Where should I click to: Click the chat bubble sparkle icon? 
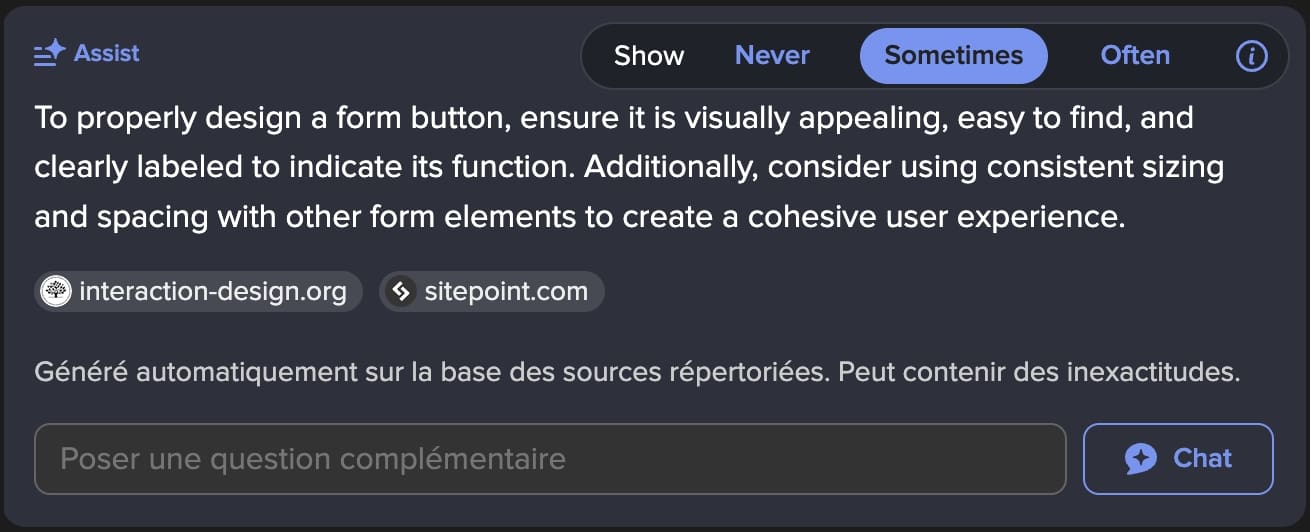[1141, 459]
